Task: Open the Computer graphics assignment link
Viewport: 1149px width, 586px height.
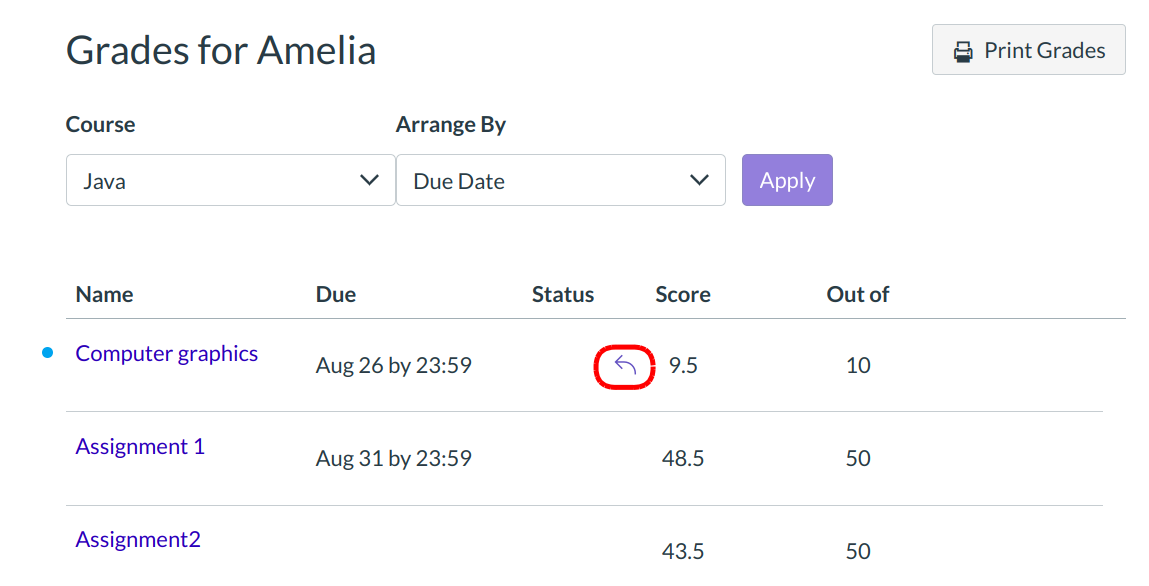Action: point(167,354)
